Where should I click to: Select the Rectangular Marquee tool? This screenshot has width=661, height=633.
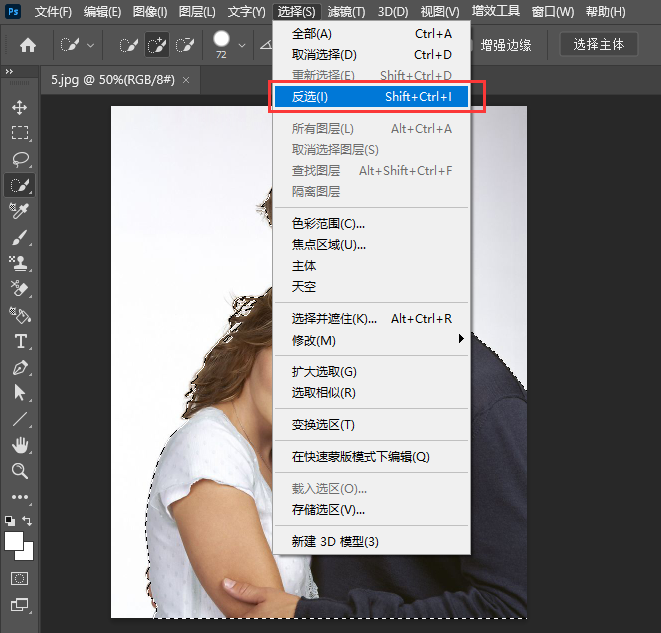tap(20, 133)
